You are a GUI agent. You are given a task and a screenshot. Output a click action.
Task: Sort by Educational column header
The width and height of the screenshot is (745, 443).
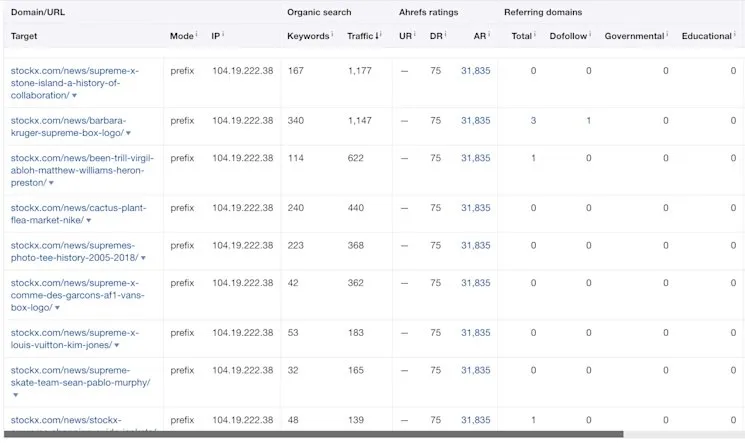click(x=707, y=36)
